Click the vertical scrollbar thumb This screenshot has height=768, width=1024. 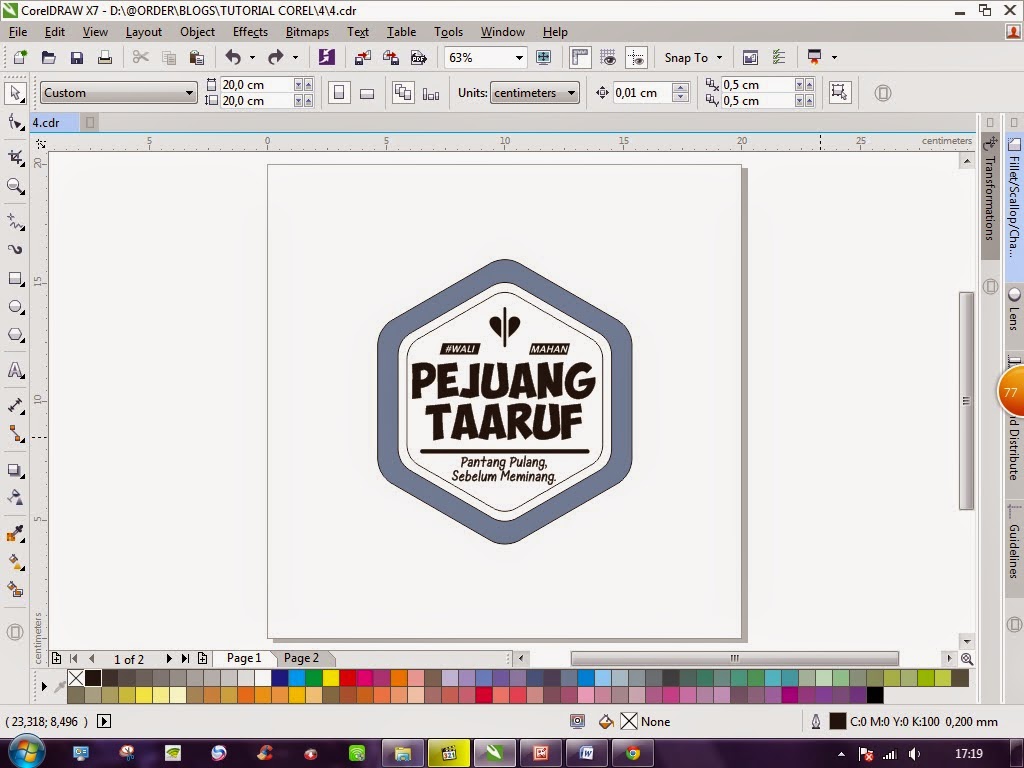point(967,401)
